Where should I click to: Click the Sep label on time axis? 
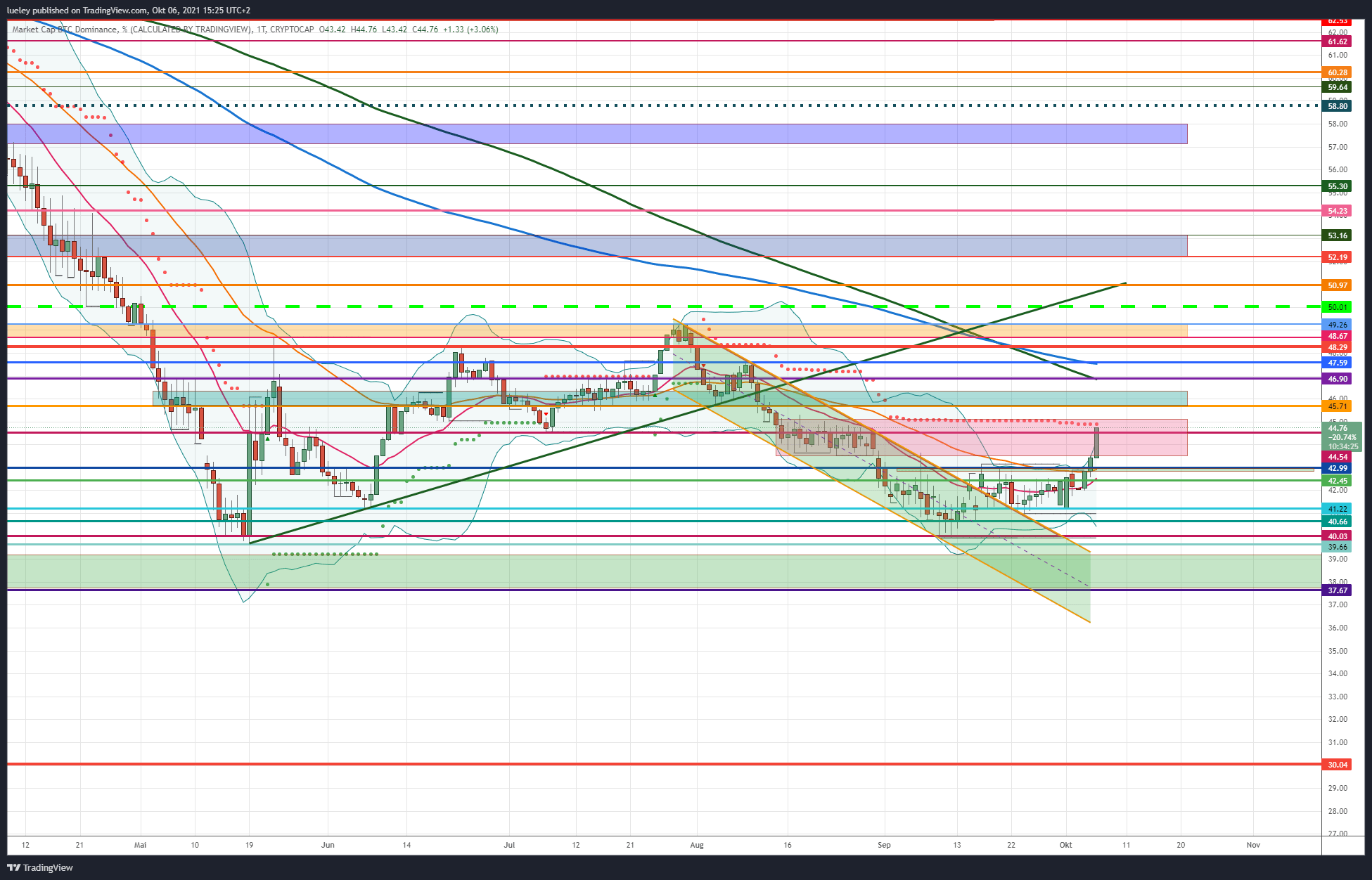[884, 845]
